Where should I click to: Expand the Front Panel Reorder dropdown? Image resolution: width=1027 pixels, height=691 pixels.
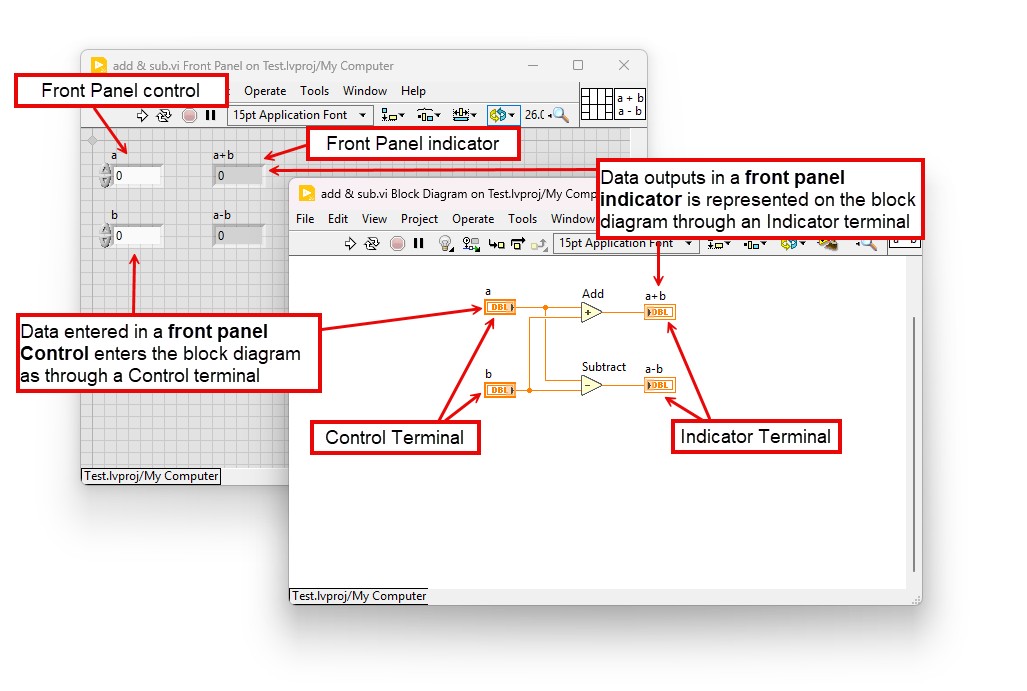click(x=502, y=115)
